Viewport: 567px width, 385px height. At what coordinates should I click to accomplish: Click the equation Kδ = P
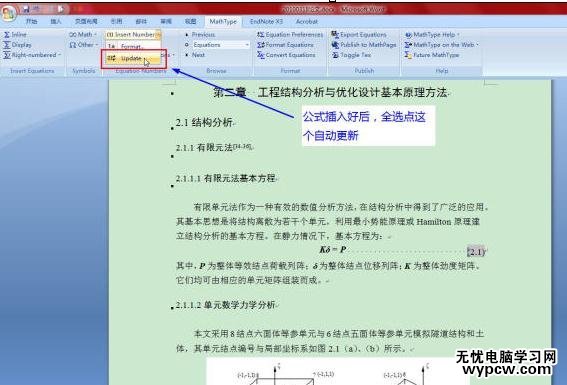click(x=333, y=249)
